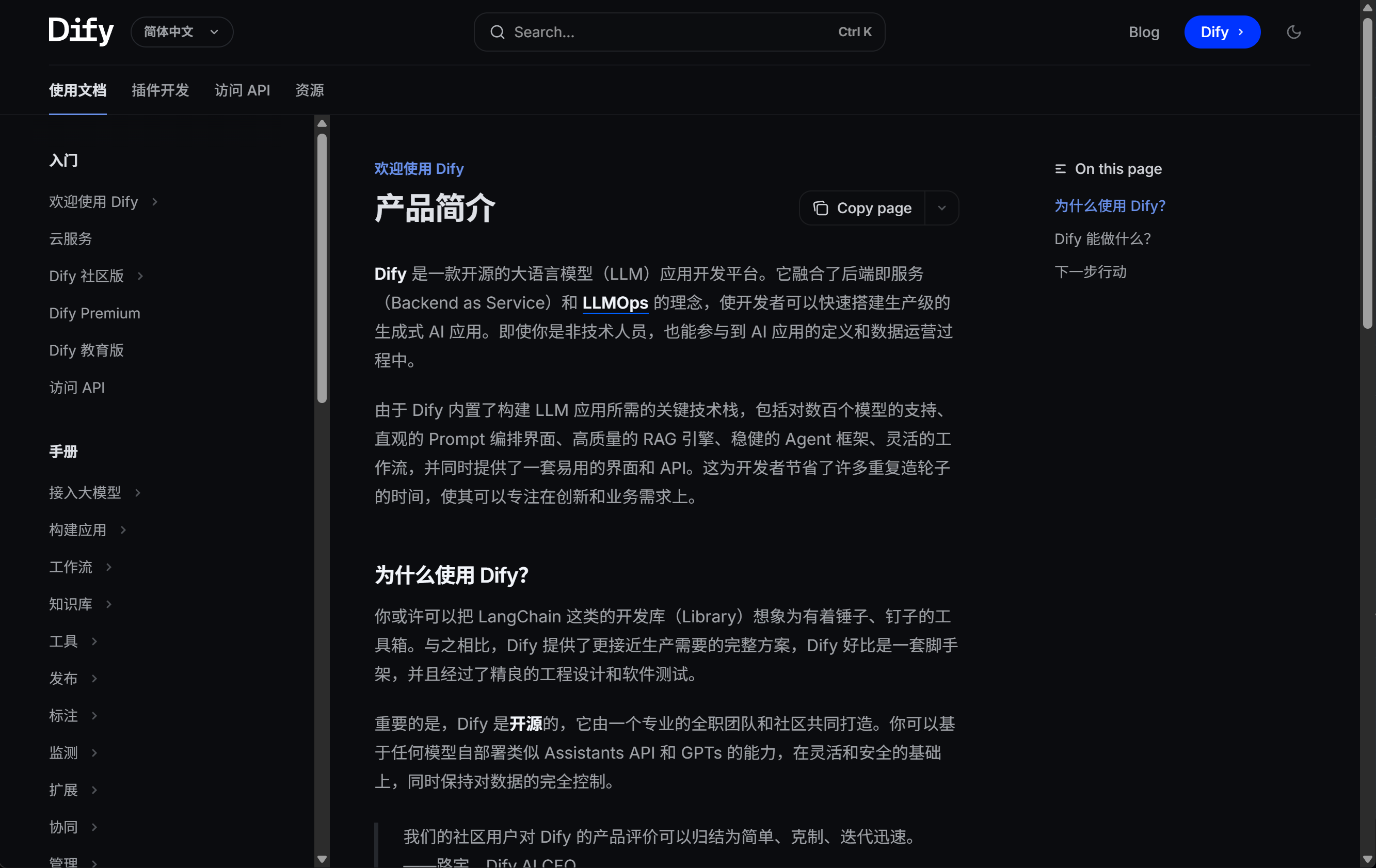
Task: Expand the 扩展 sidebar section
Action: 95,790
